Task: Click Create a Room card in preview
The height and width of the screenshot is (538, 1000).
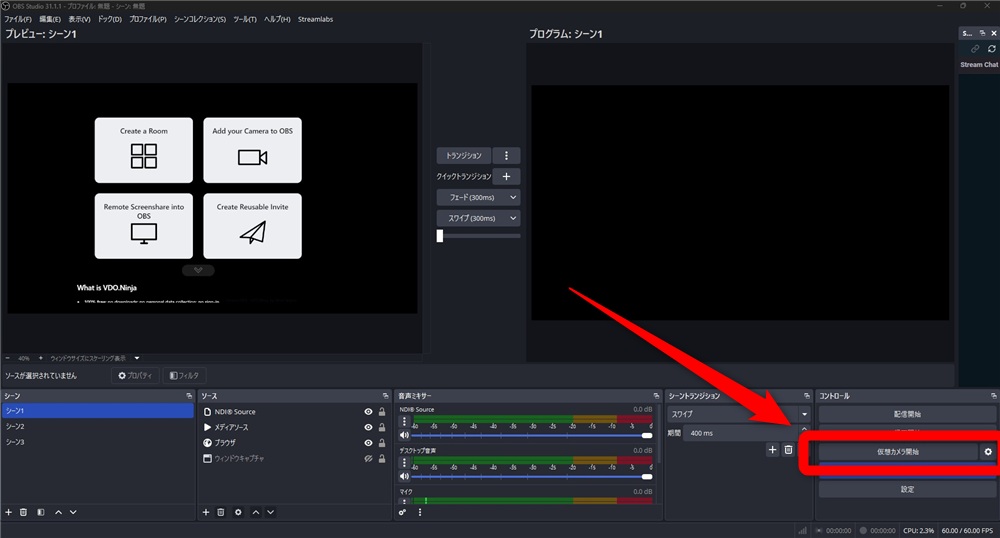Action: [x=143, y=150]
